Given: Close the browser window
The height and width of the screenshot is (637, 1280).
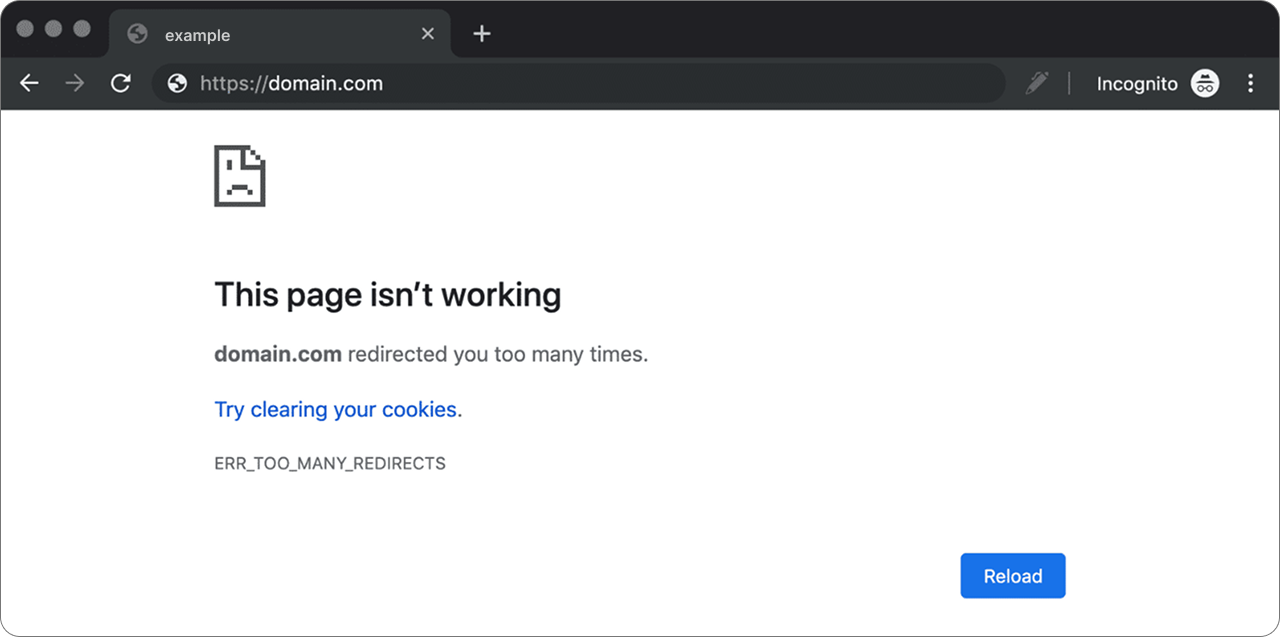Looking at the screenshot, I should (x=26, y=29).
